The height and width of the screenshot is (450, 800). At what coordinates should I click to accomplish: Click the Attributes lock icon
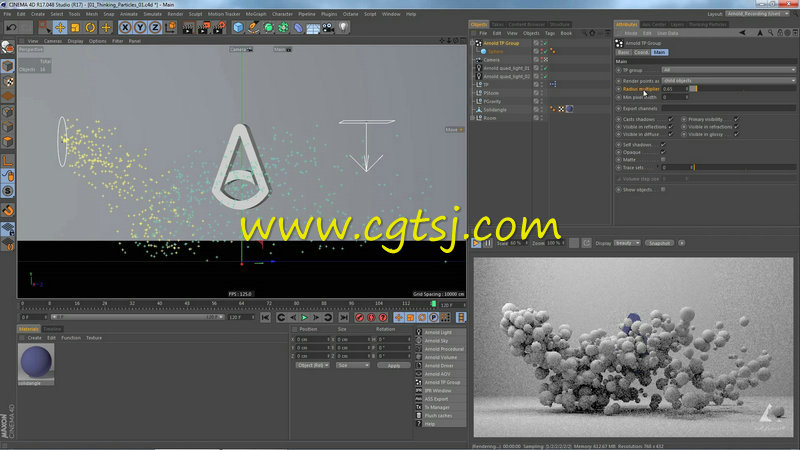(x=780, y=33)
